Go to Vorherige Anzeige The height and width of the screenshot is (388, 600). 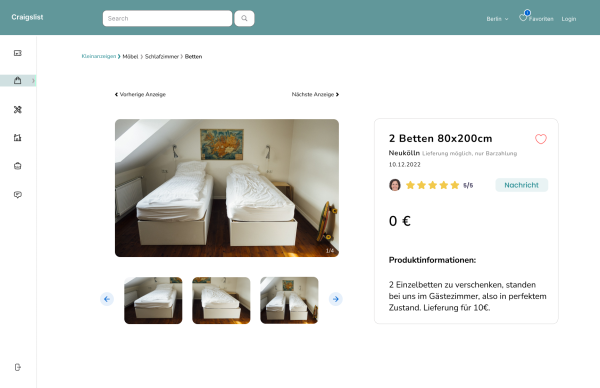(140, 94)
